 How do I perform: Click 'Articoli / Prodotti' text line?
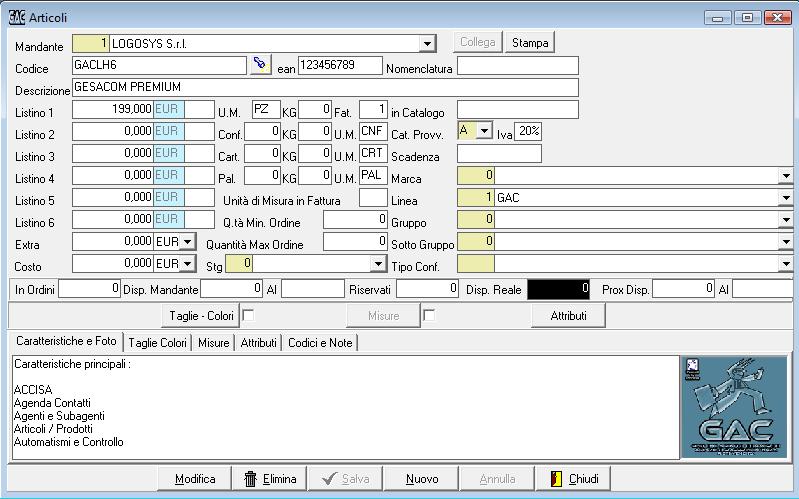point(53,429)
